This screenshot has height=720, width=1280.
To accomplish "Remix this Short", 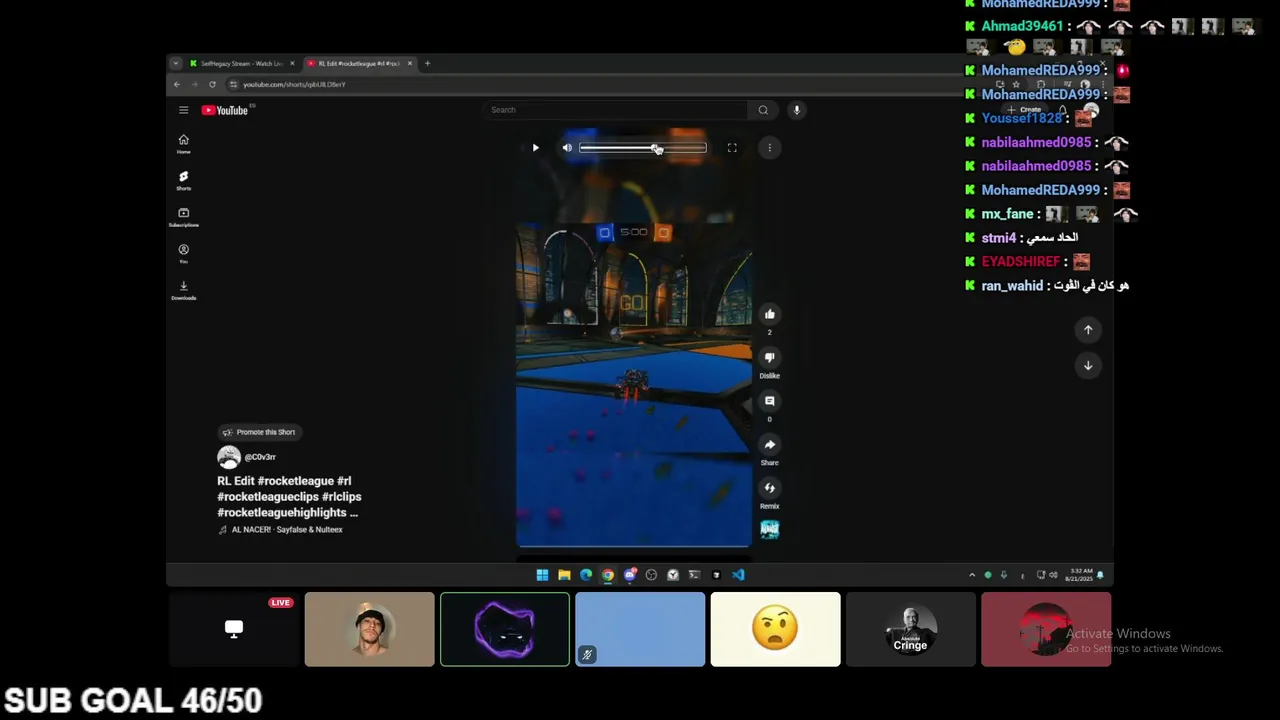I will pyautogui.click(x=769, y=488).
